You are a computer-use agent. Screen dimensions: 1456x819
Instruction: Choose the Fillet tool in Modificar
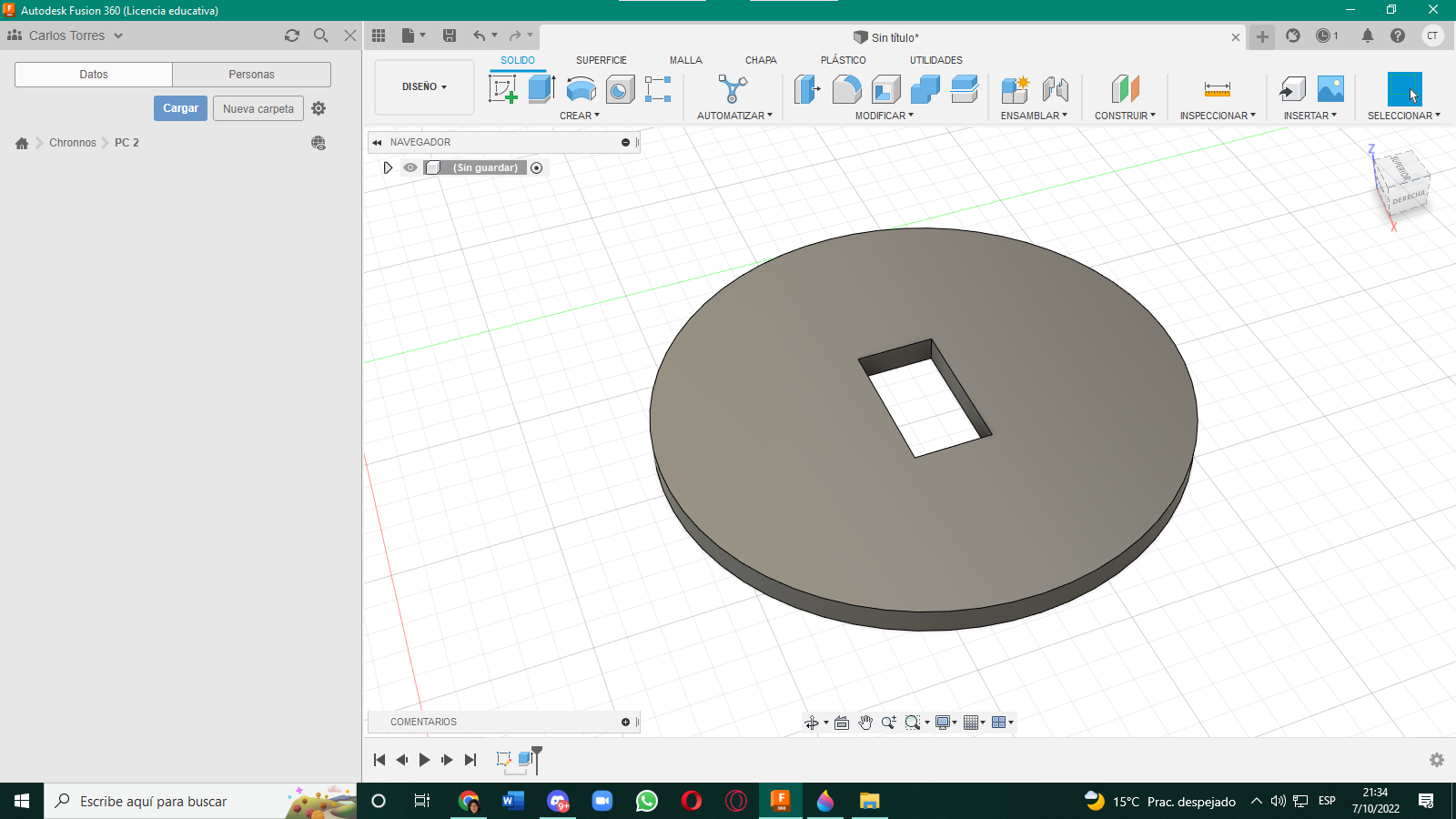(846, 89)
